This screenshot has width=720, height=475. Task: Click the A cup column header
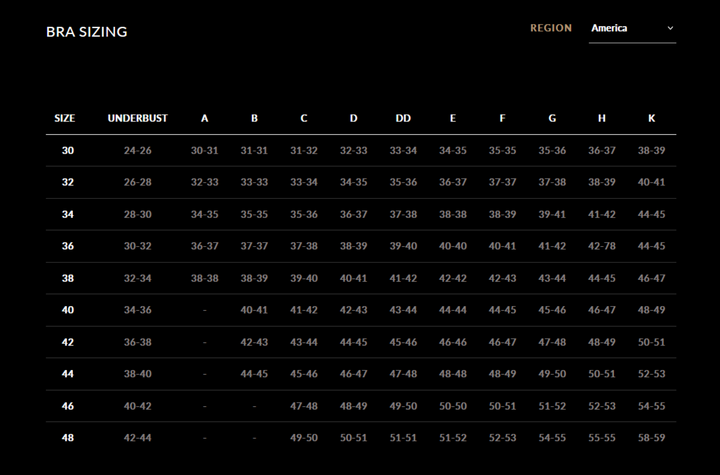point(205,118)
